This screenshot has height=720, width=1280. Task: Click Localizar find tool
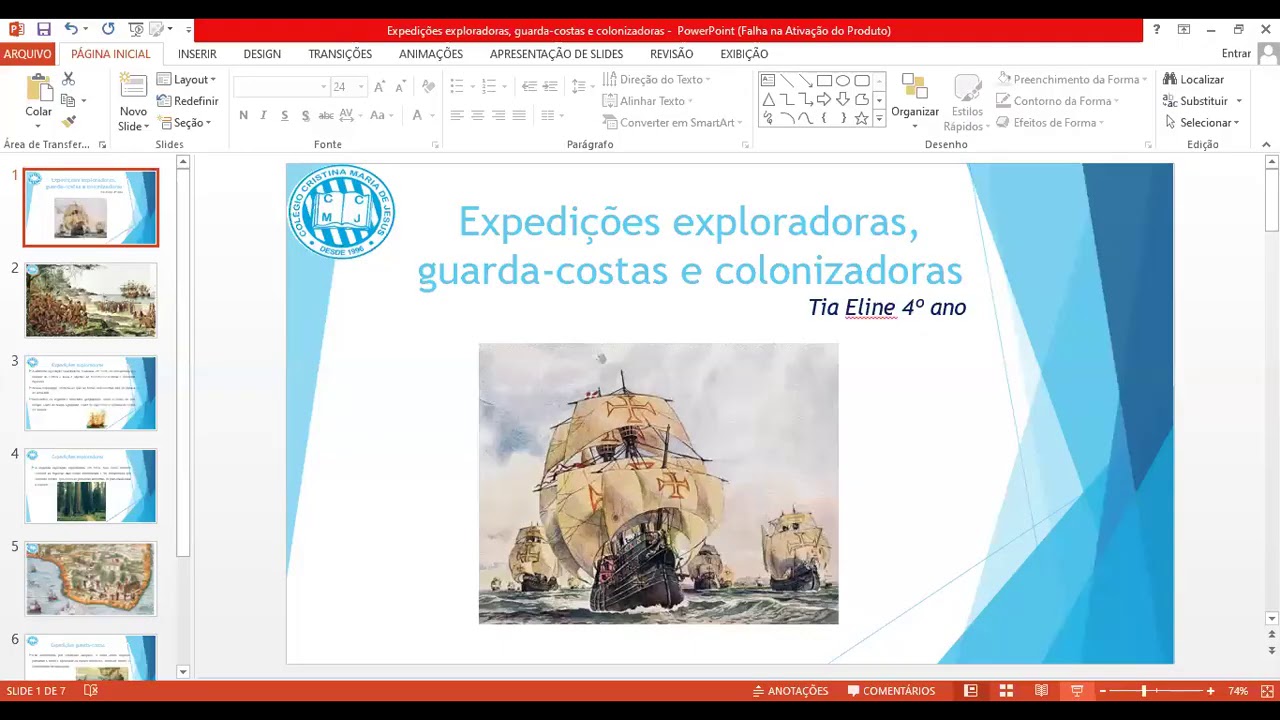point(1194,79)
